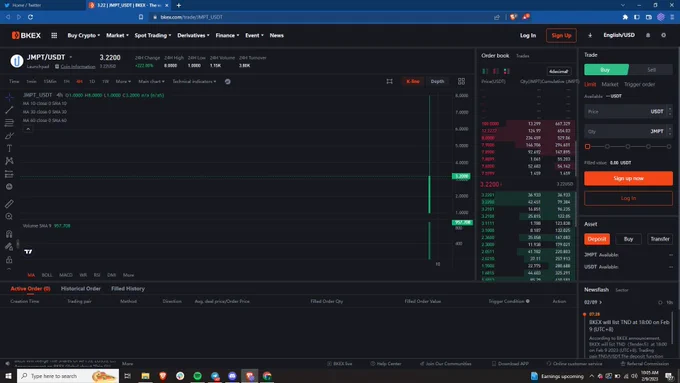The height and width of the screenshot is (383, 680).
Task: Open the Filled History tab
Action: [128, 289]
